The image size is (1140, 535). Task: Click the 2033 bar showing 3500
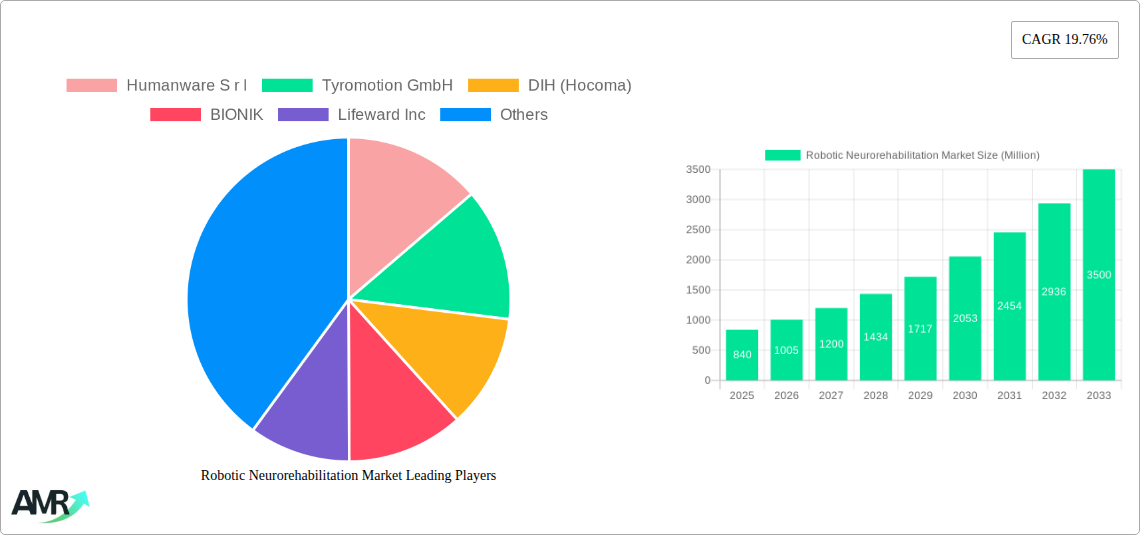coord(1098,275)
